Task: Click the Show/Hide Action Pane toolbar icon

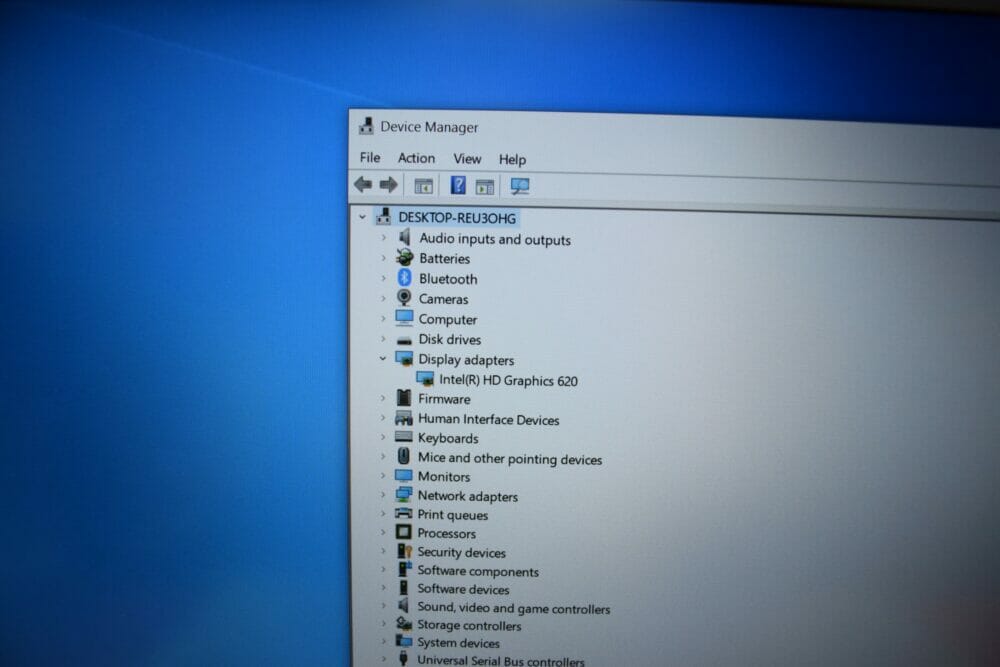Action: point(485,187)
